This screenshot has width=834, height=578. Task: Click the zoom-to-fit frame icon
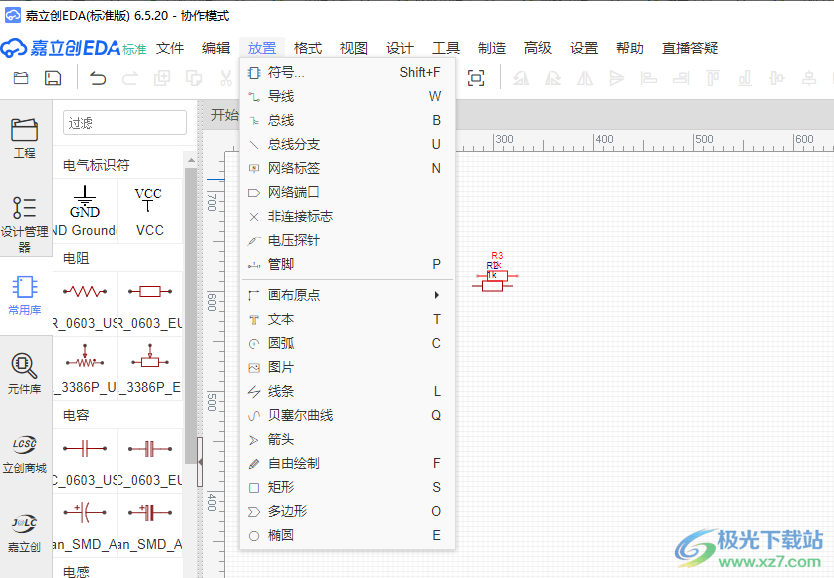click(x=476, y=78)
